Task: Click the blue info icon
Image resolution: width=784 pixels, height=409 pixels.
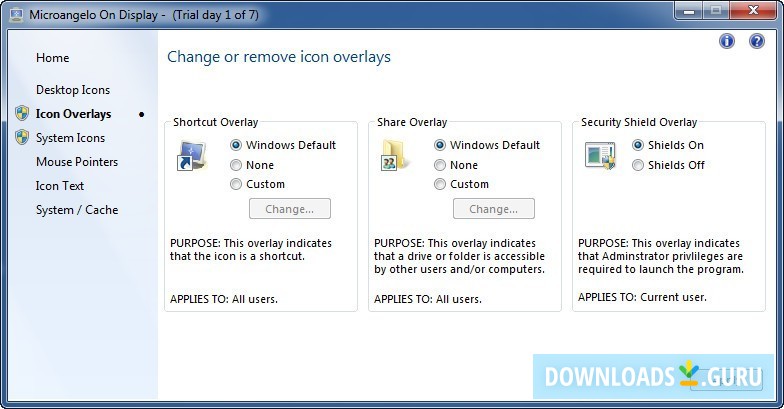Action: [x=726, y=41]
